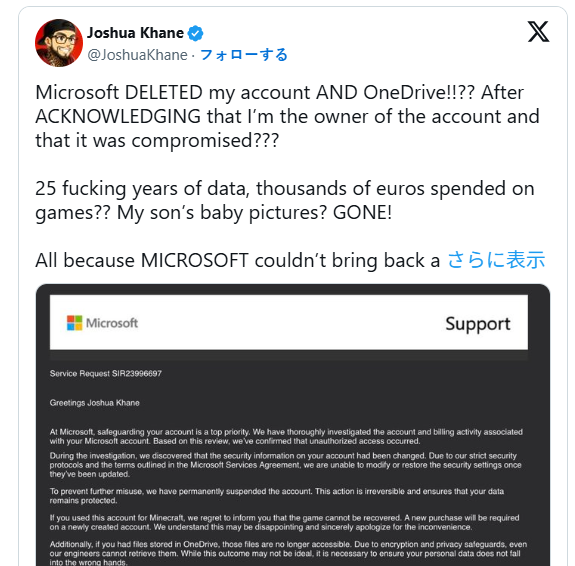Click the tweet paragraph about DELETED account
This screenshot has height=566, width=575.
pos(288,116)
